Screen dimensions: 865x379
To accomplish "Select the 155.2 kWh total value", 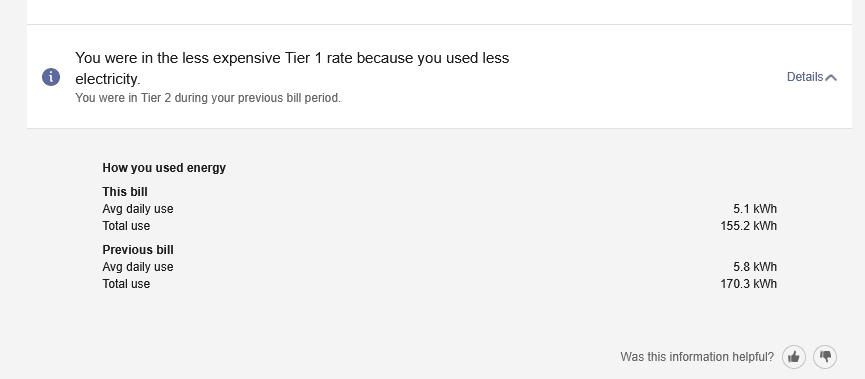I will point(749,226).
